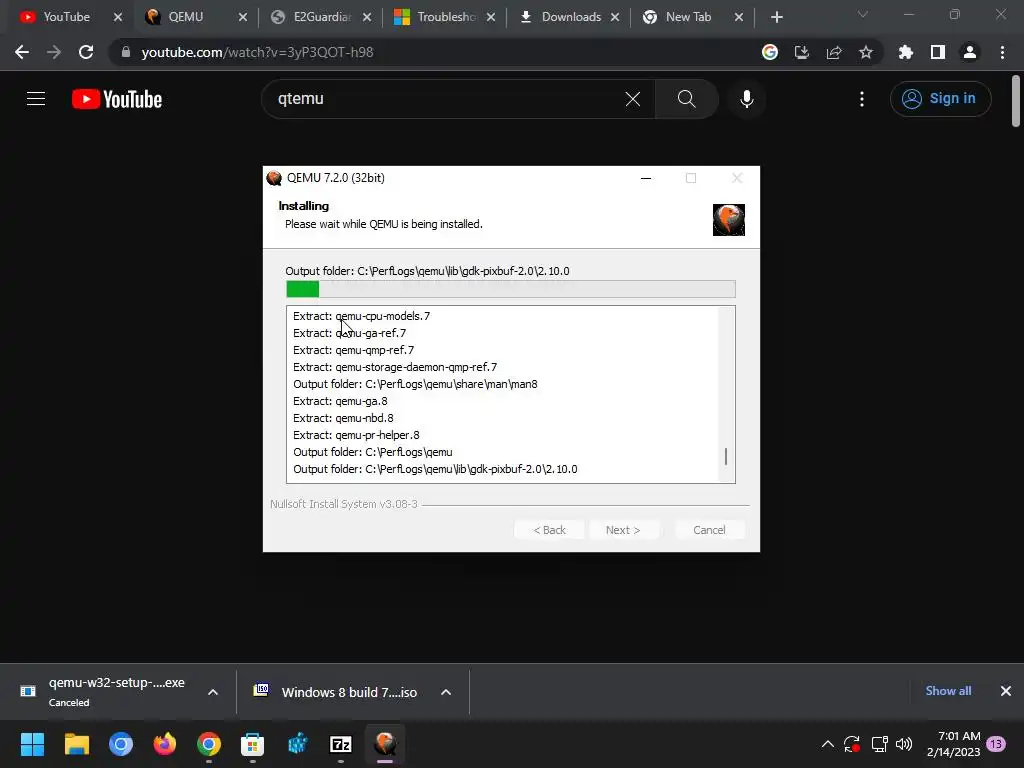Screen dimensions: 1024x768
Task: Expand options for Windows 8 iso download
Action: (x=446, y=692)
